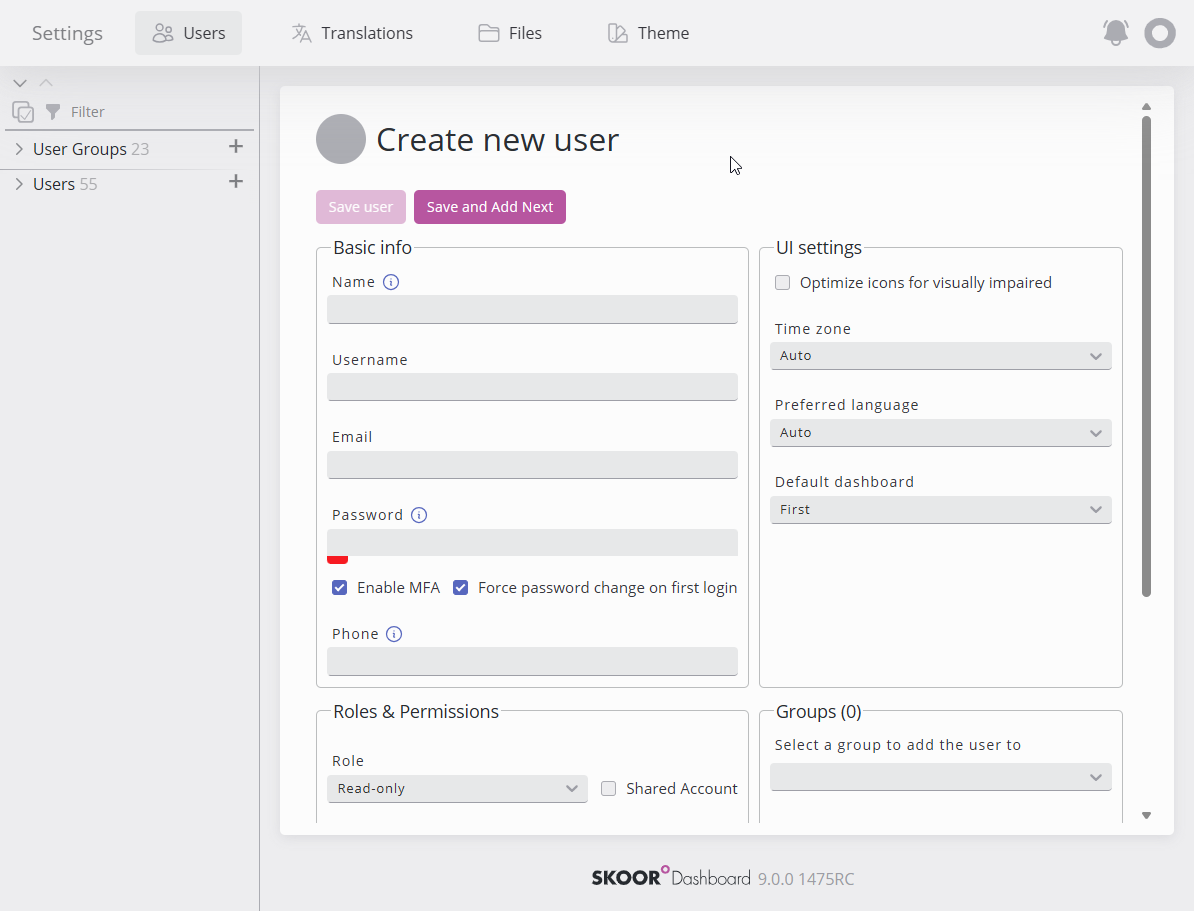
Task: Uncheck Force password change on first login
Action: coord(461,588)
